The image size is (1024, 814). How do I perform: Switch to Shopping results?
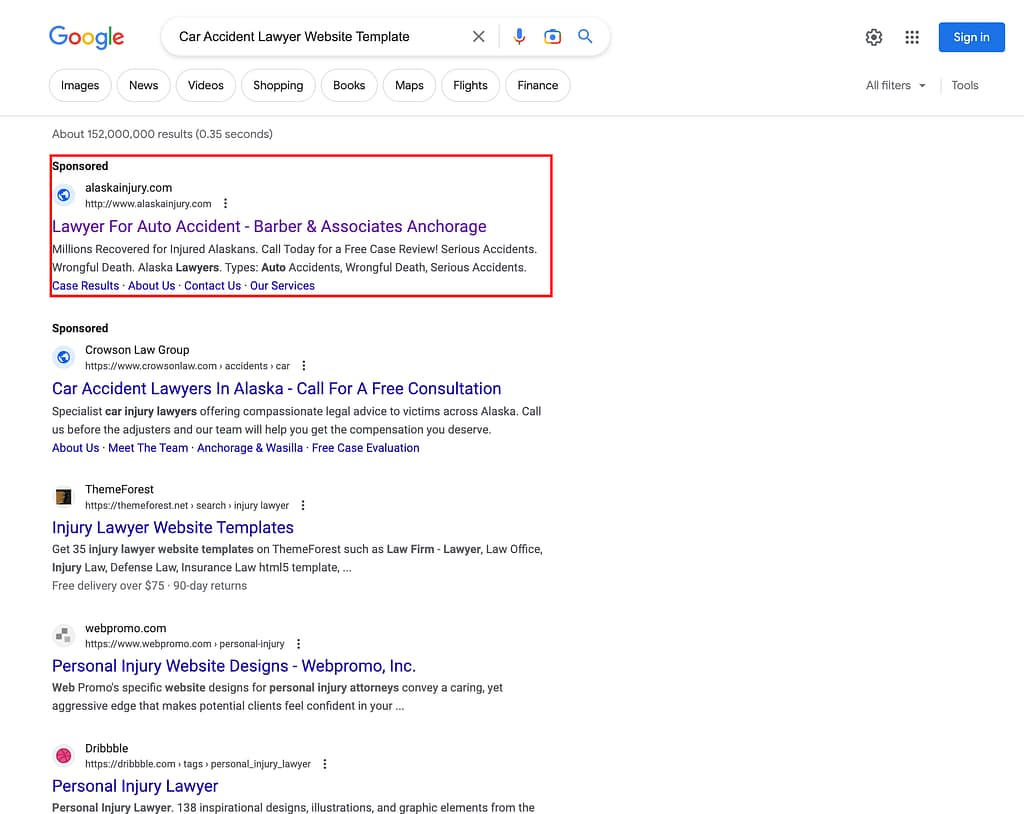click(x=278, y=86)
